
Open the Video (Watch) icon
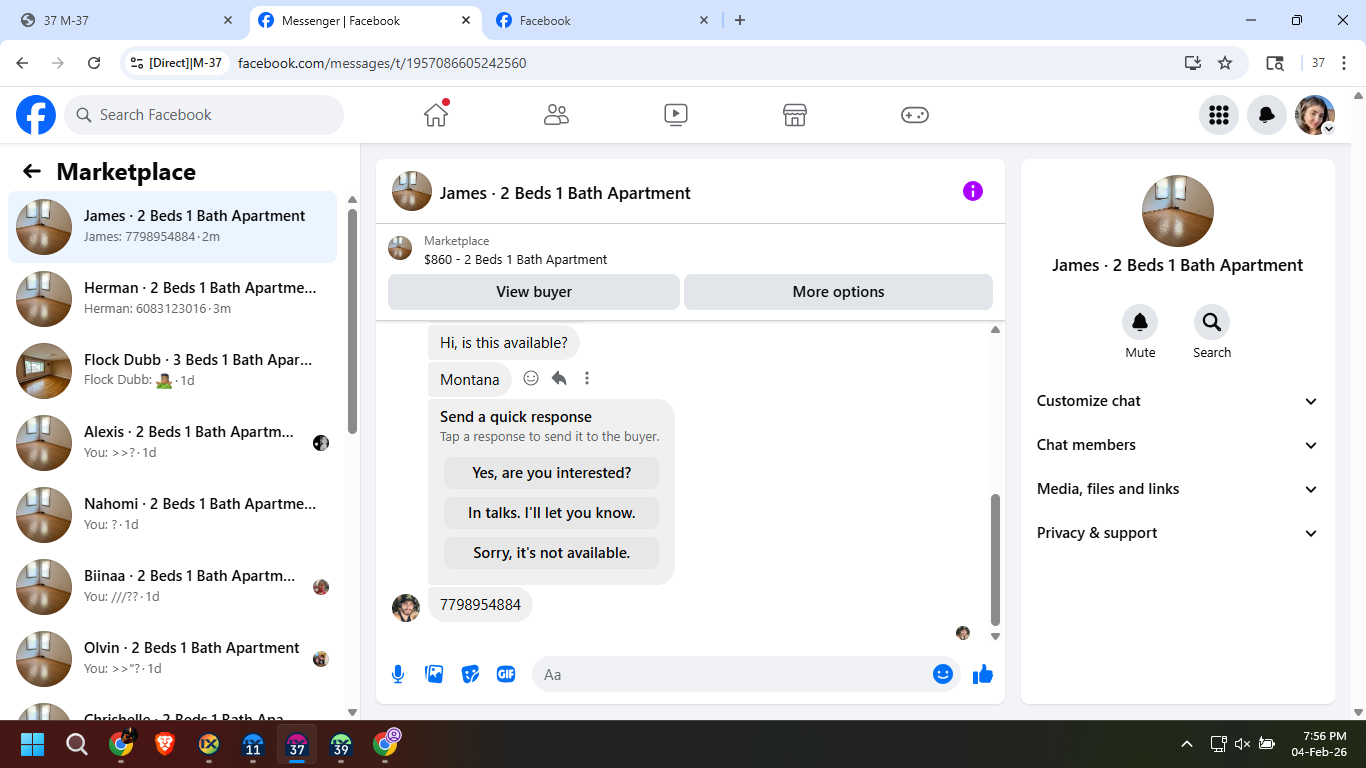tap(675, 115)
